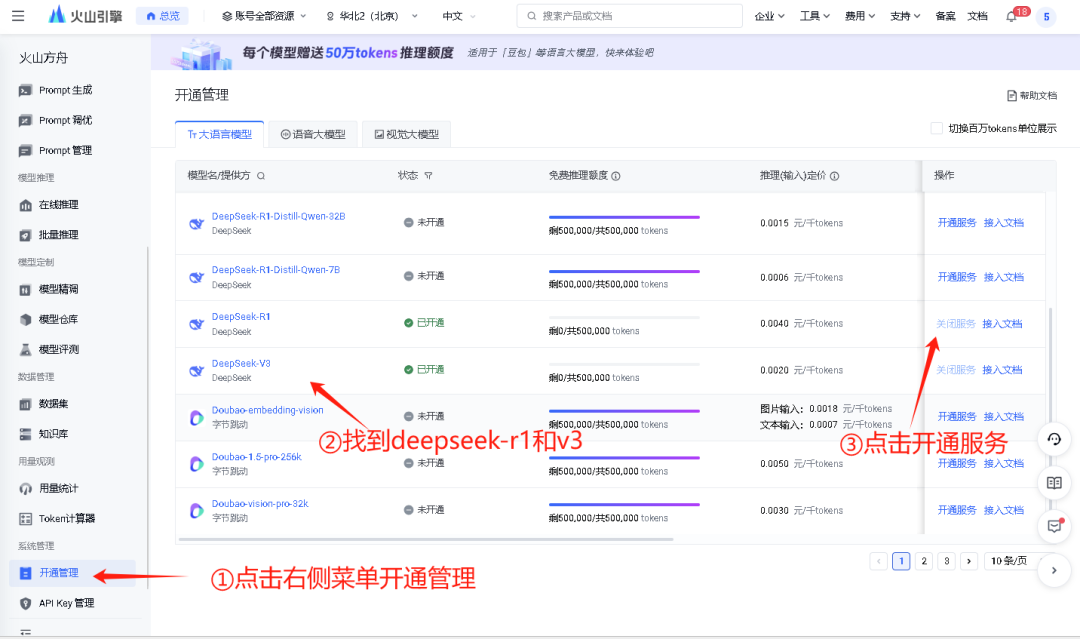Click the Volcano Engine logo
The height and width of the screenshot is (639, 1080).
tap(85, 15)
